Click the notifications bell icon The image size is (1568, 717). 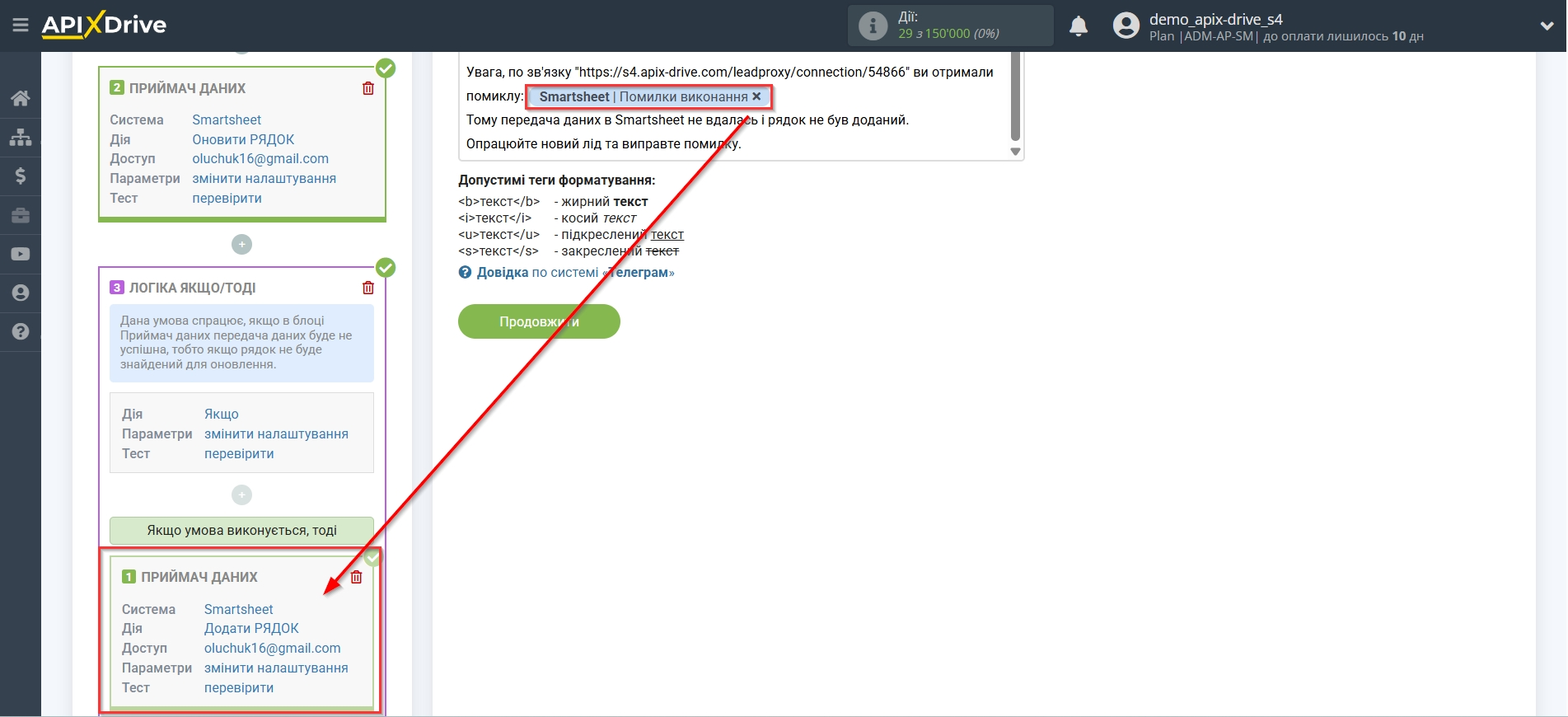pyautogui.click(x=1079, y=26)
